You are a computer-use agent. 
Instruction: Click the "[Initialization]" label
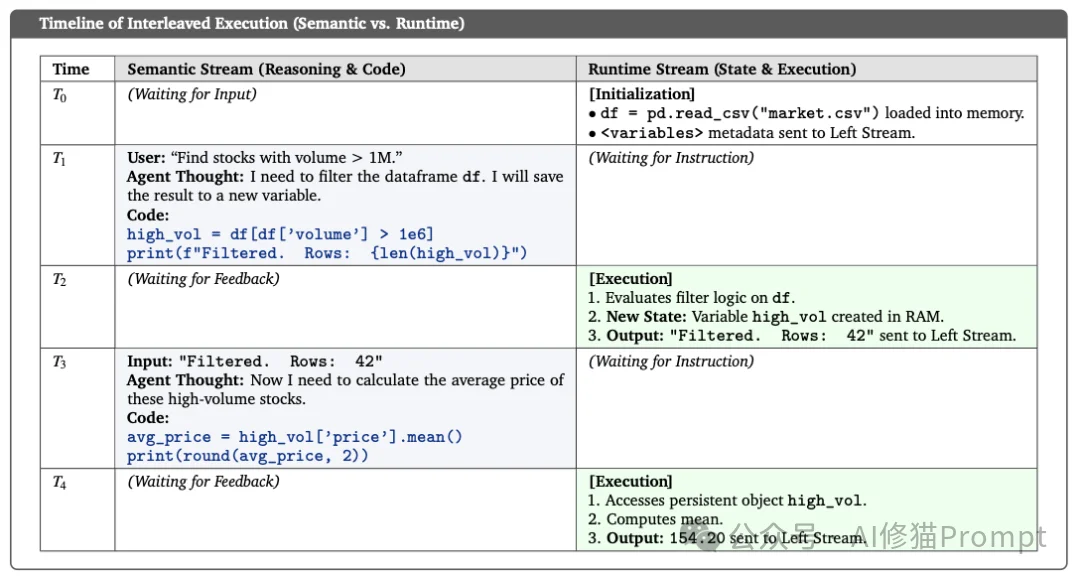(x=642, y=94)
